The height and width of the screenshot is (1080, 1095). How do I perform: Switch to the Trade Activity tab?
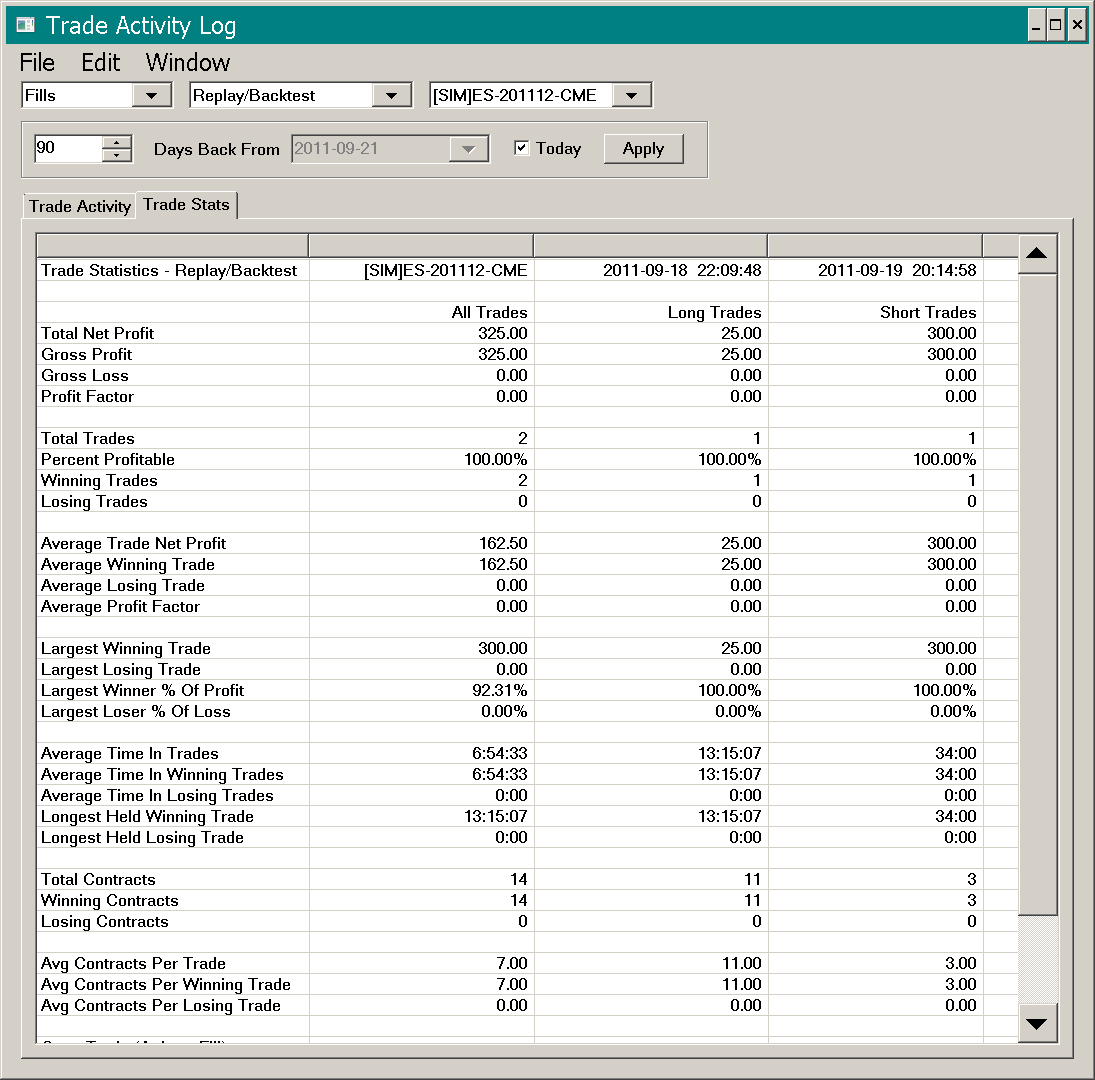[80, 206]
